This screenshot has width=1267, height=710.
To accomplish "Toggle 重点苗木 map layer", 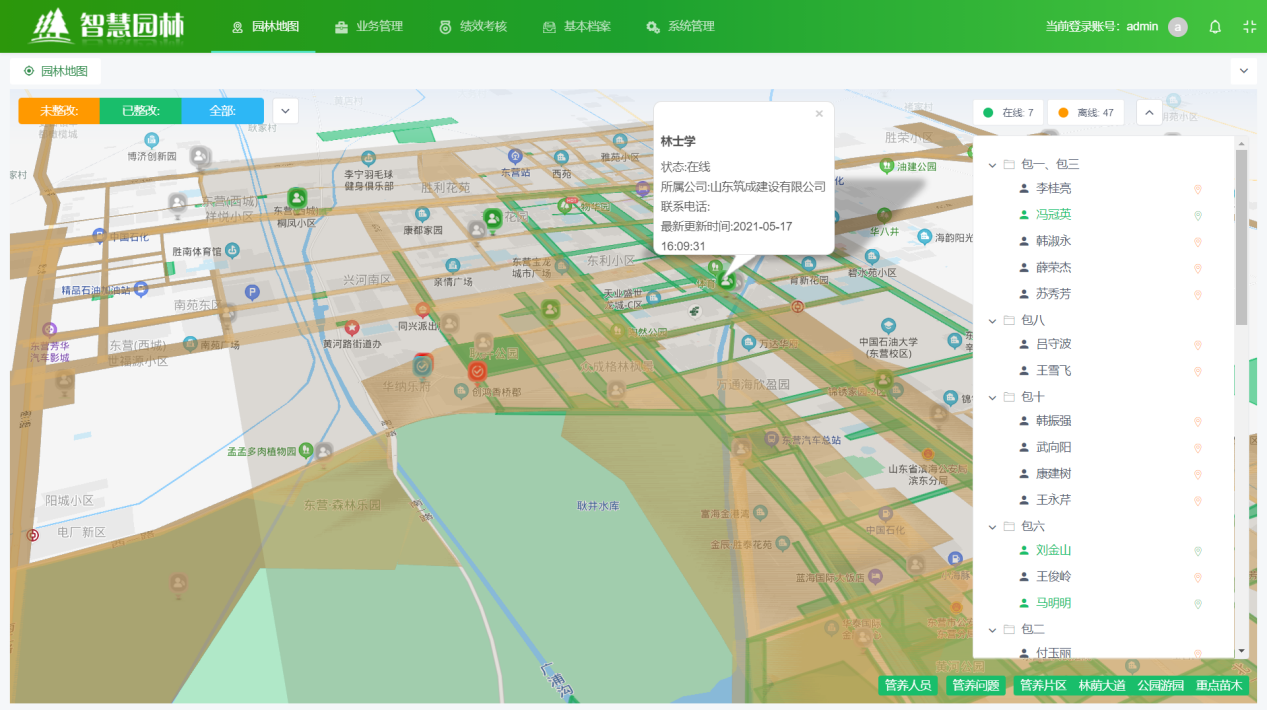I will 1219,685.
